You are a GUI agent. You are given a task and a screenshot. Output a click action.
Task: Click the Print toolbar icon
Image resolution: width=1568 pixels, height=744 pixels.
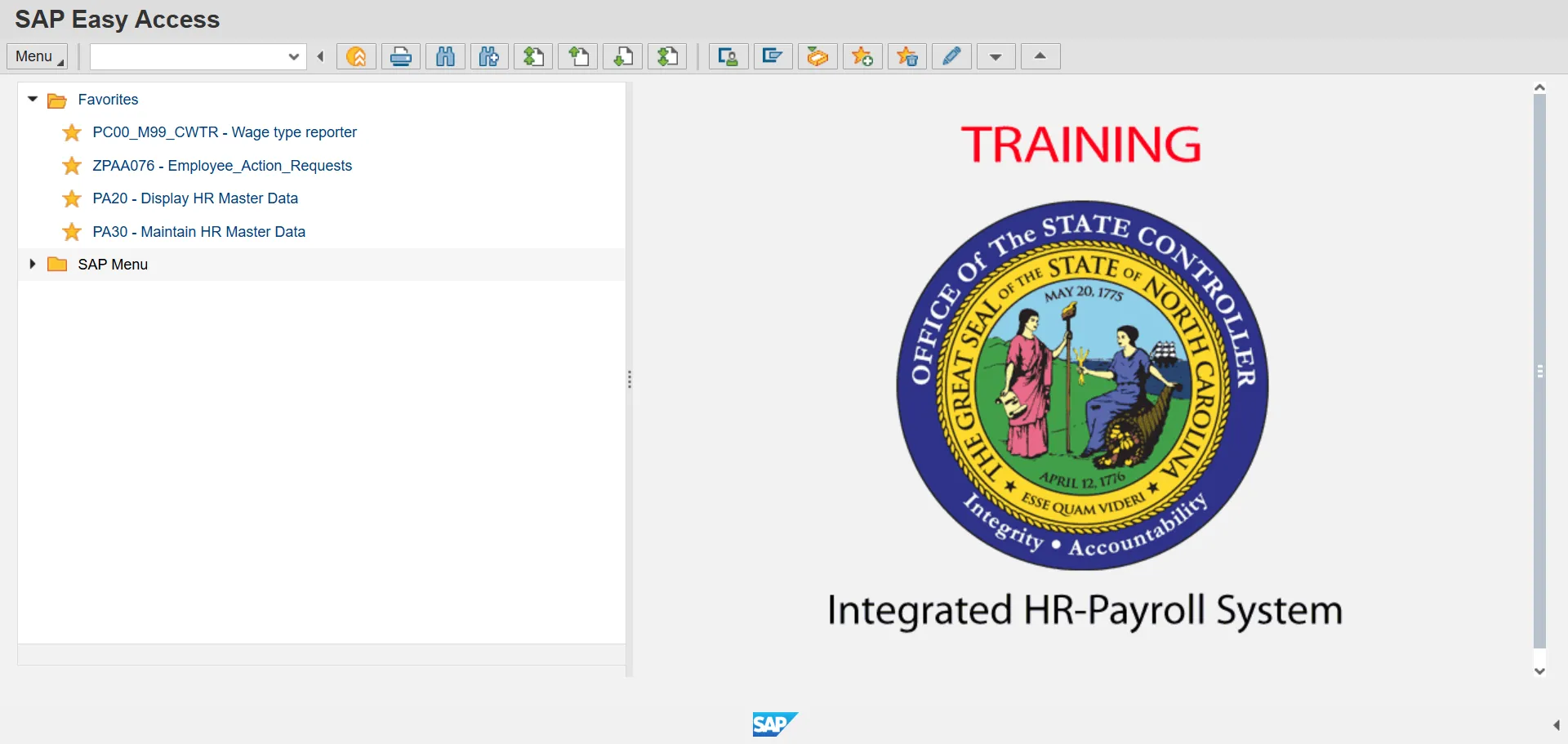click(x=401, y=56)
